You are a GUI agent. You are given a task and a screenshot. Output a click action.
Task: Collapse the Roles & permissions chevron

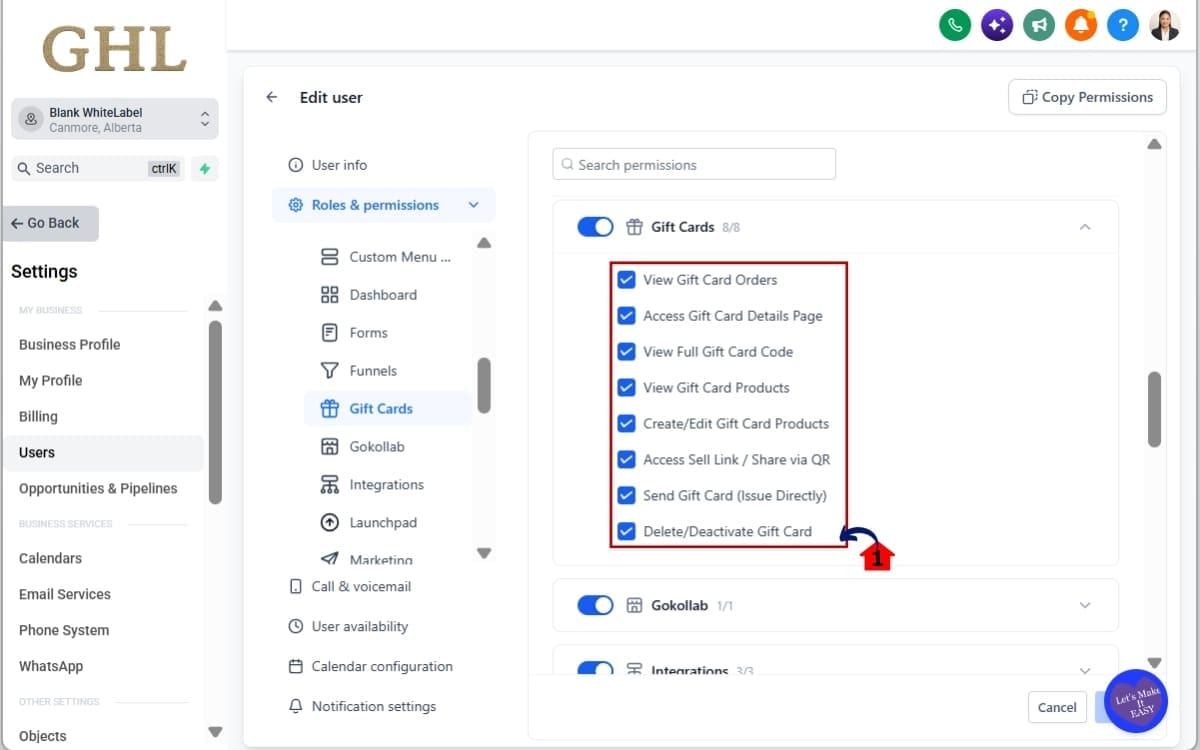point(473,205)
